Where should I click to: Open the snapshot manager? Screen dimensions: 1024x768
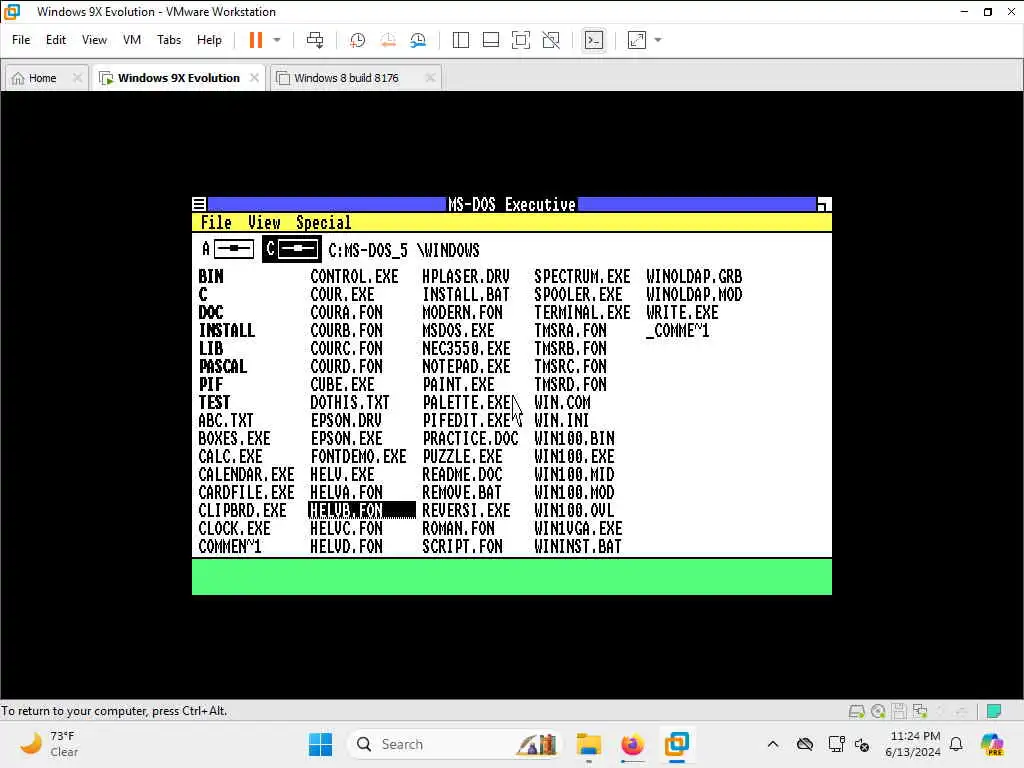[418, 40]
